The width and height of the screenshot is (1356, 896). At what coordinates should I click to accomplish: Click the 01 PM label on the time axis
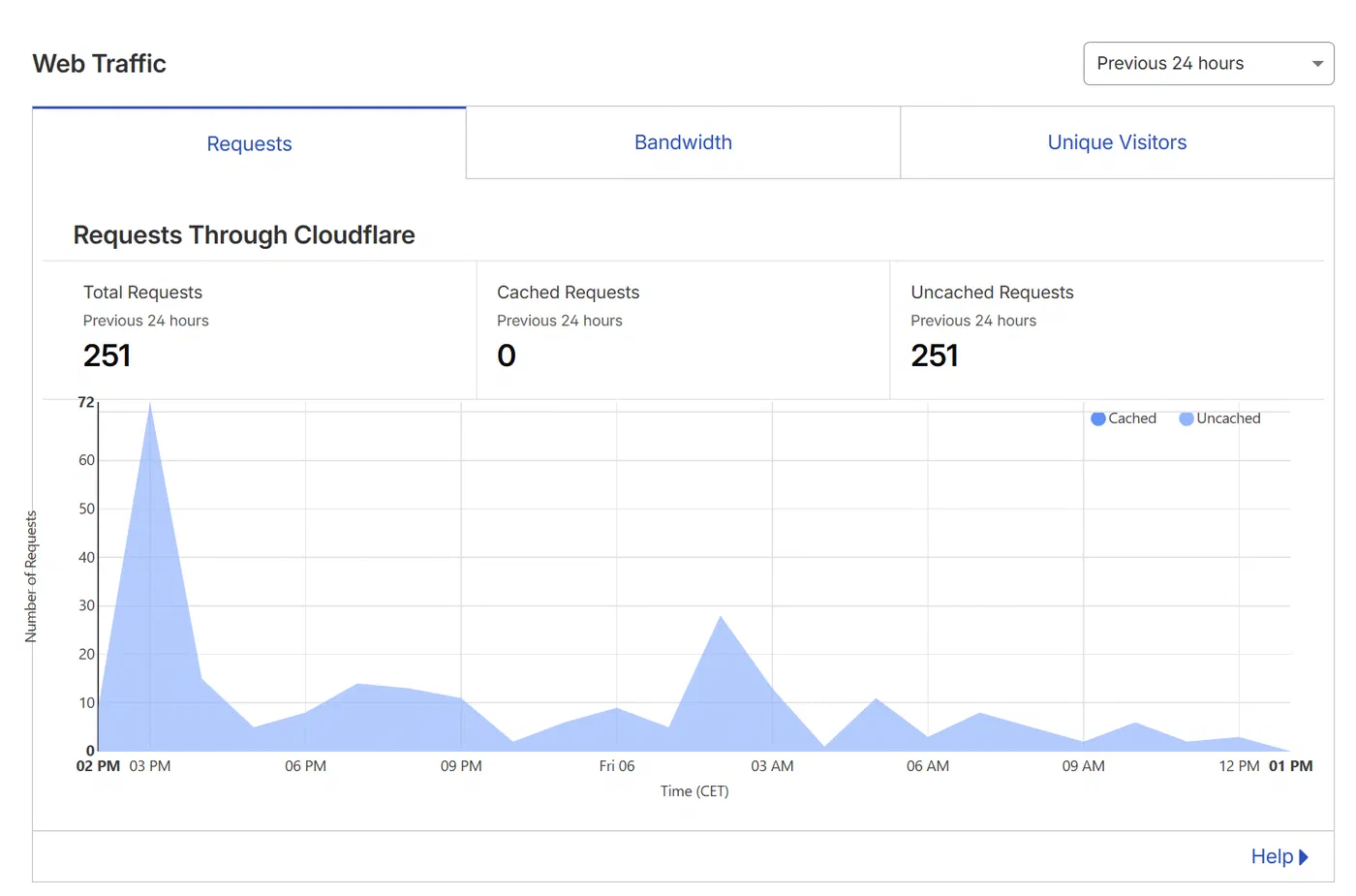click(1291, 766)
